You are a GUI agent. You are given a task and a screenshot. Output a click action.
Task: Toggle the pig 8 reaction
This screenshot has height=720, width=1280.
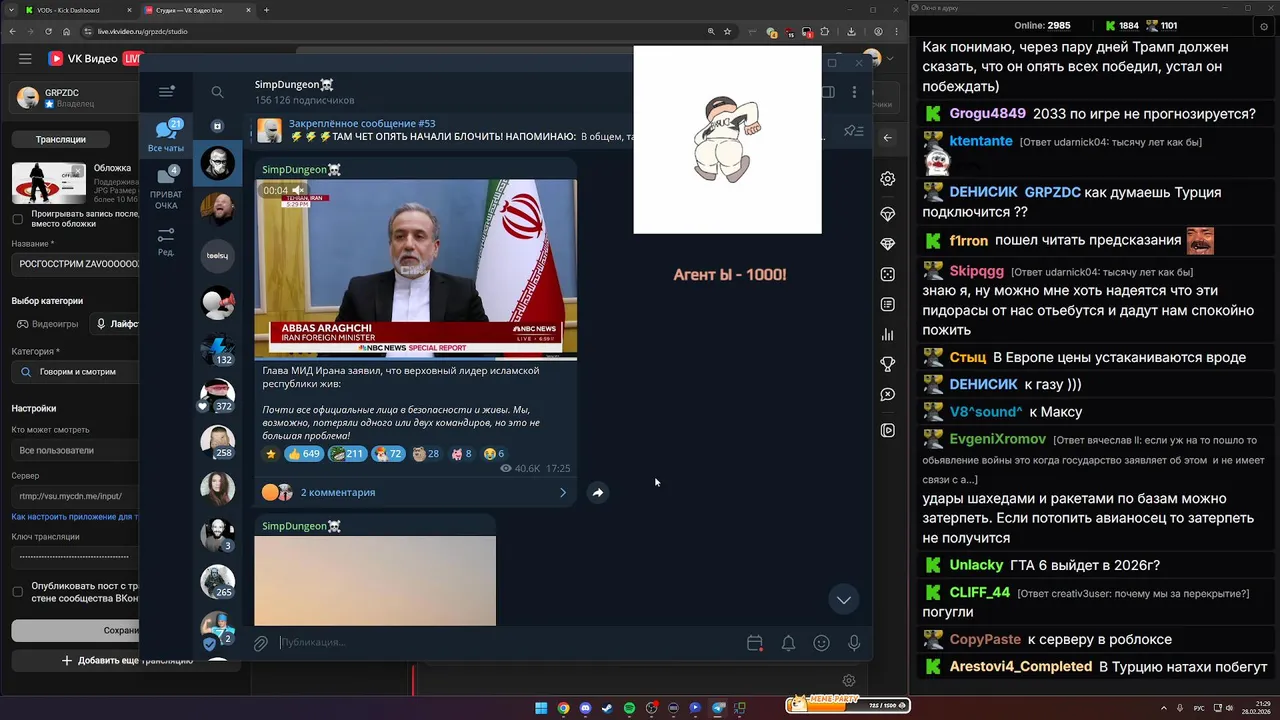[461, 454]
